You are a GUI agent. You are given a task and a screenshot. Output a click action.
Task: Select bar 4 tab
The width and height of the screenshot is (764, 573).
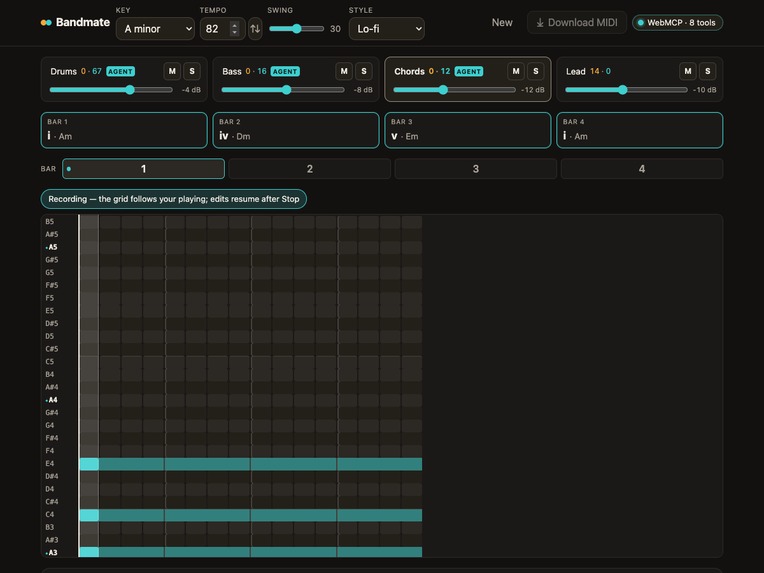click(x=642, y=169)
